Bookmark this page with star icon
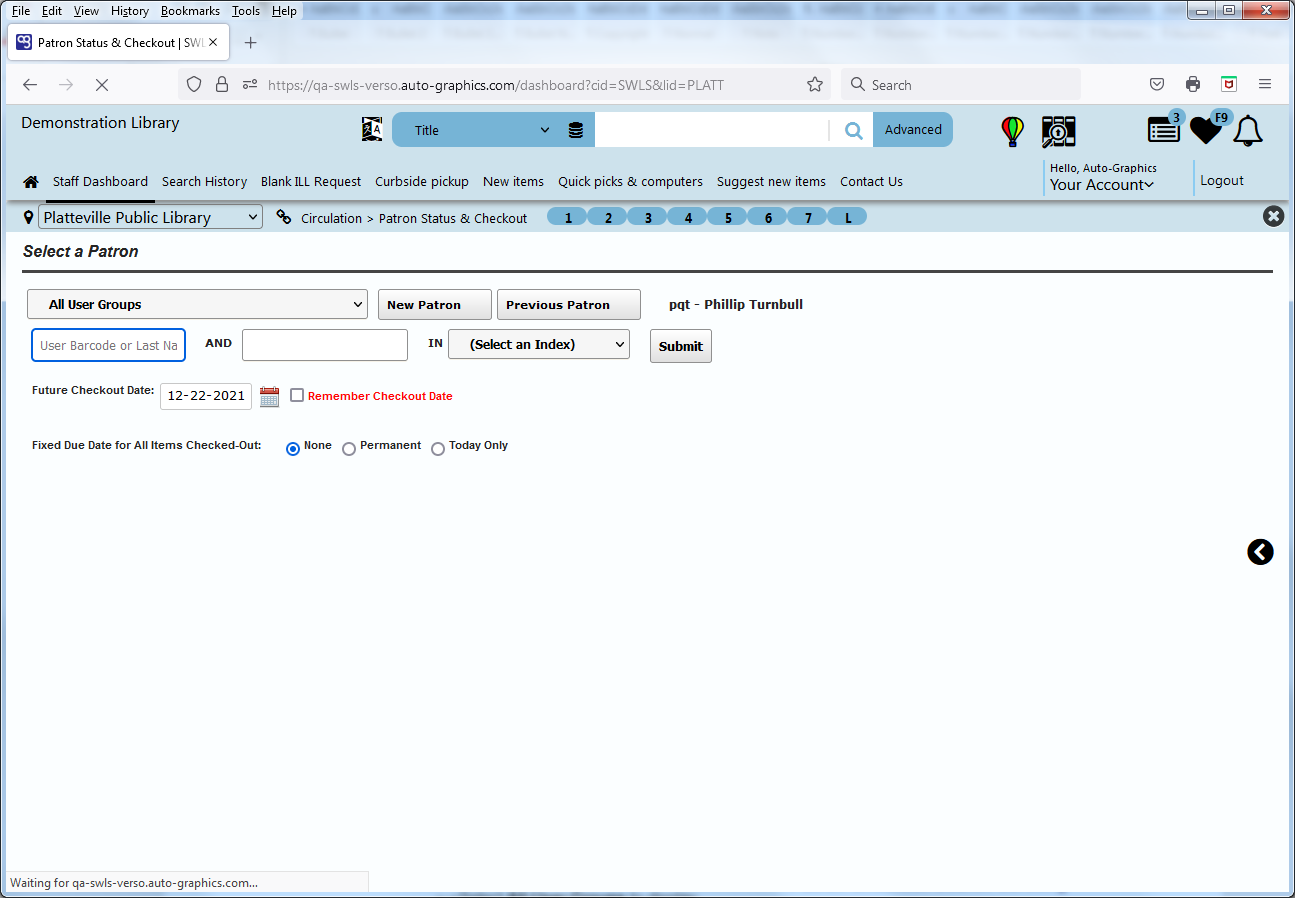The width and height of the screenshot is (1295, 898). (x=815, y=85)
